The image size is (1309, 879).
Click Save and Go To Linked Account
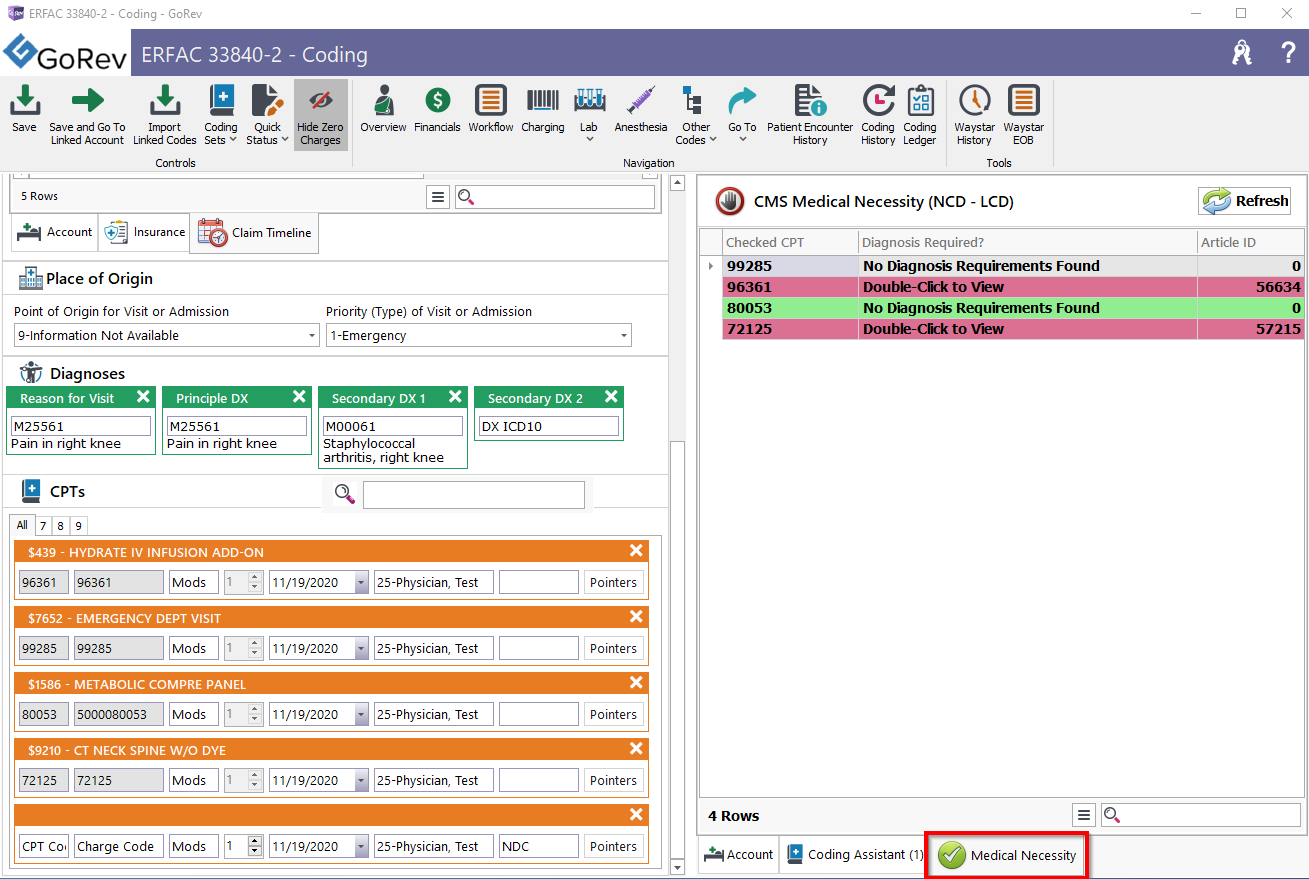click(87, 115)
